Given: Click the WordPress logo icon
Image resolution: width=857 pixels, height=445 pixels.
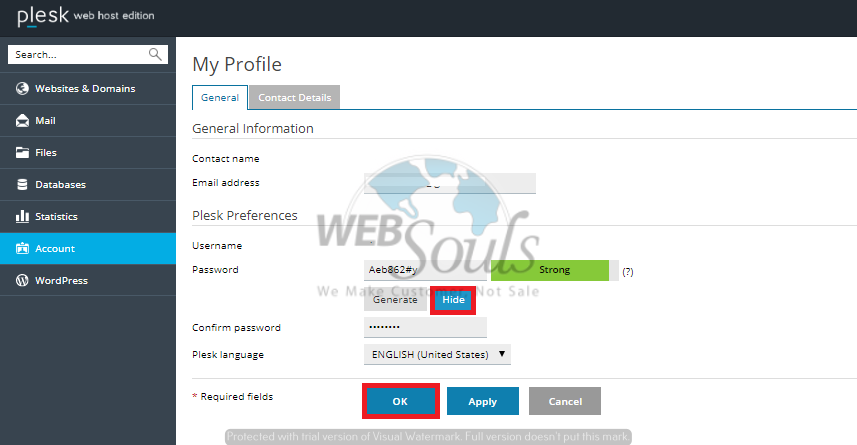Looking at the screenshot, I should (x=22, y=280).
